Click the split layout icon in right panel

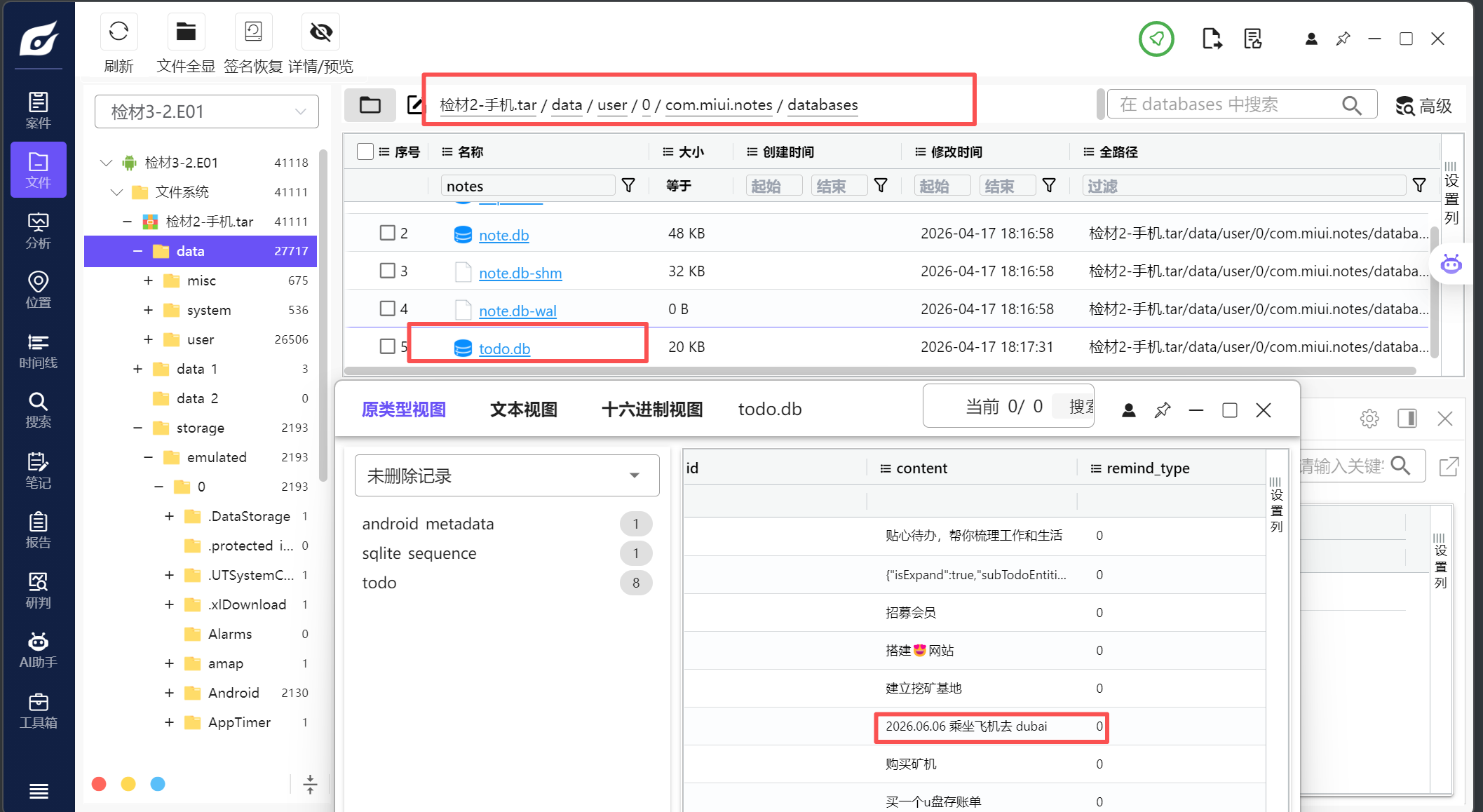click(1407, 419)
